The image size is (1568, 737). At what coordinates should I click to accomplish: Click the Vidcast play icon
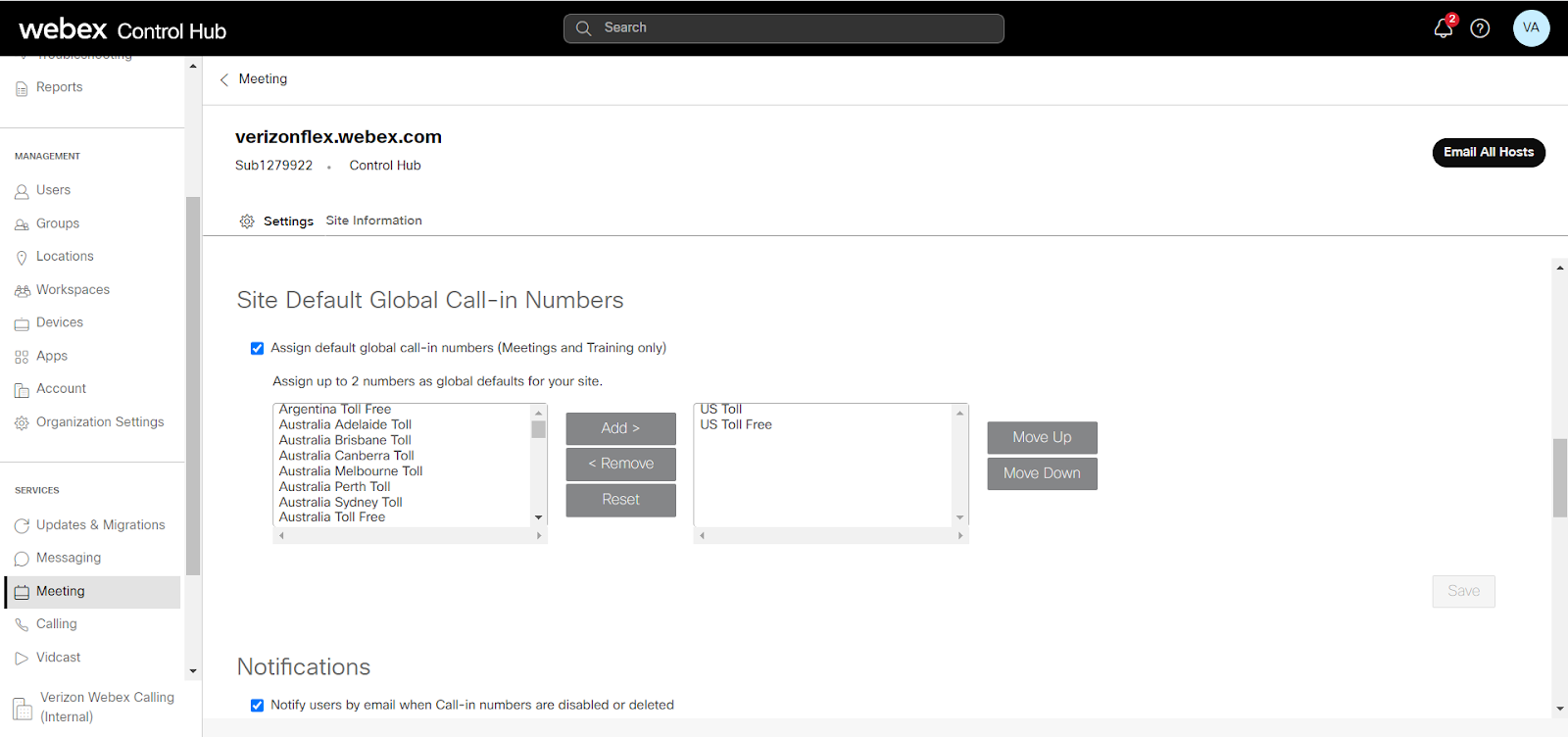coord(22,659)
